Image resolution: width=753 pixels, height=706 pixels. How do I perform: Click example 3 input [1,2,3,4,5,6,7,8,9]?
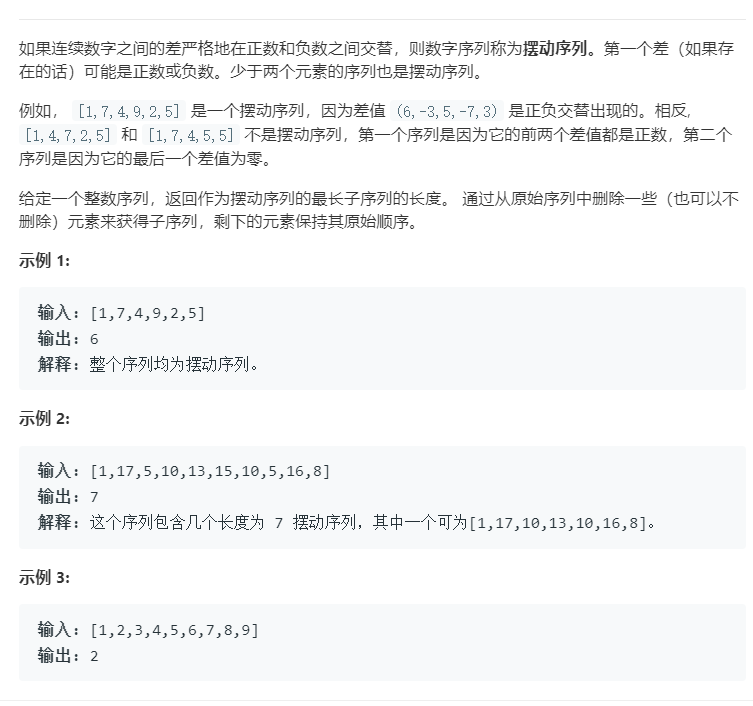pyautogui.click(x=174, y=630)
